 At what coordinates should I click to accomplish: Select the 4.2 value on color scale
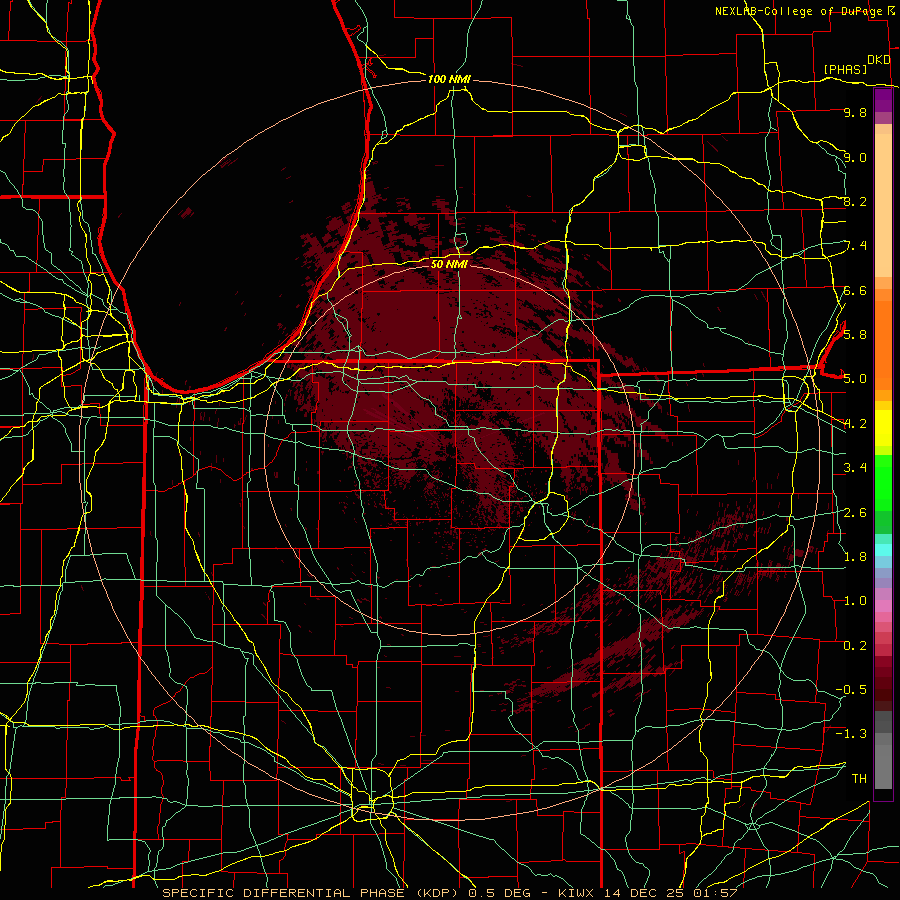[x=855, y=424]
